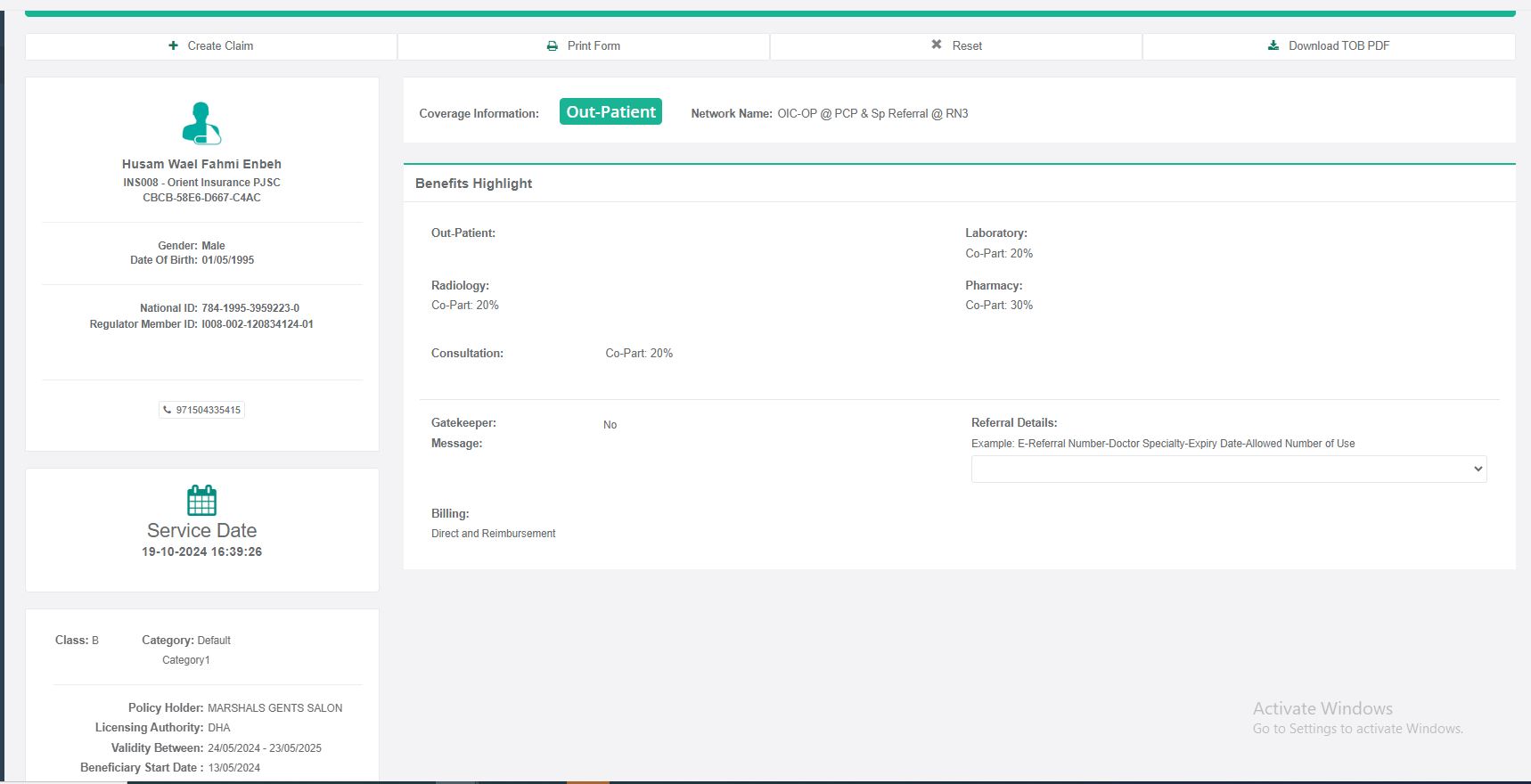Click patient name Husam Wael Fahmi Enbeh
Viewport: 1531px width, 784px height.
pyautogui.click(x=201, y=164)
